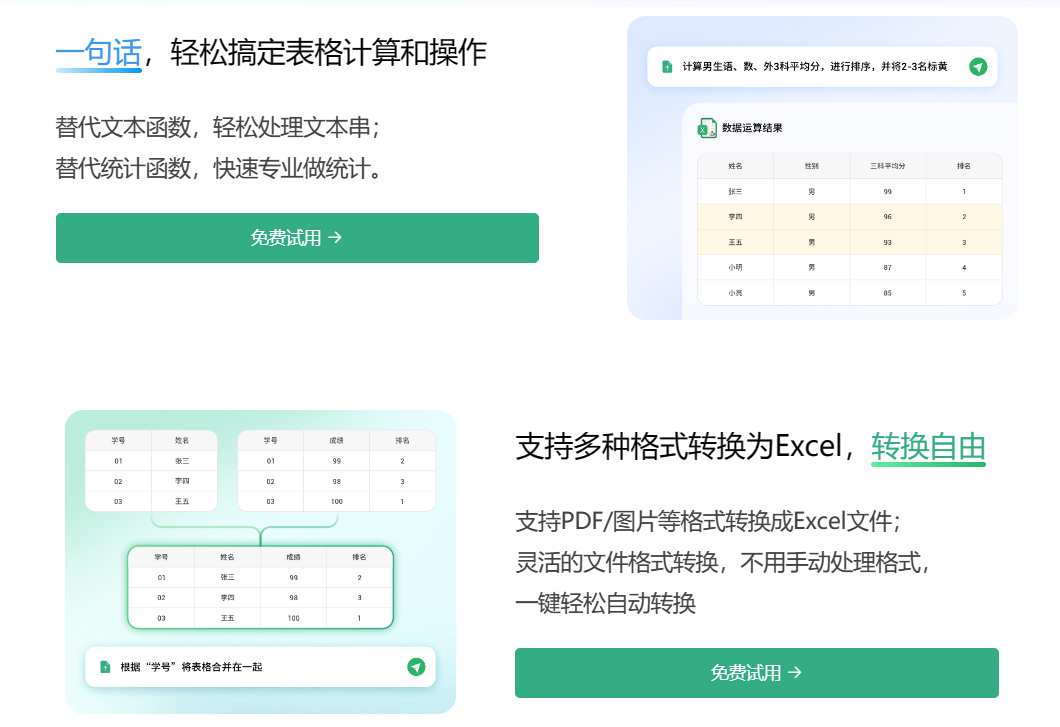Click the score 87 cell
The image size is (1060, 727).
point(888,267)
